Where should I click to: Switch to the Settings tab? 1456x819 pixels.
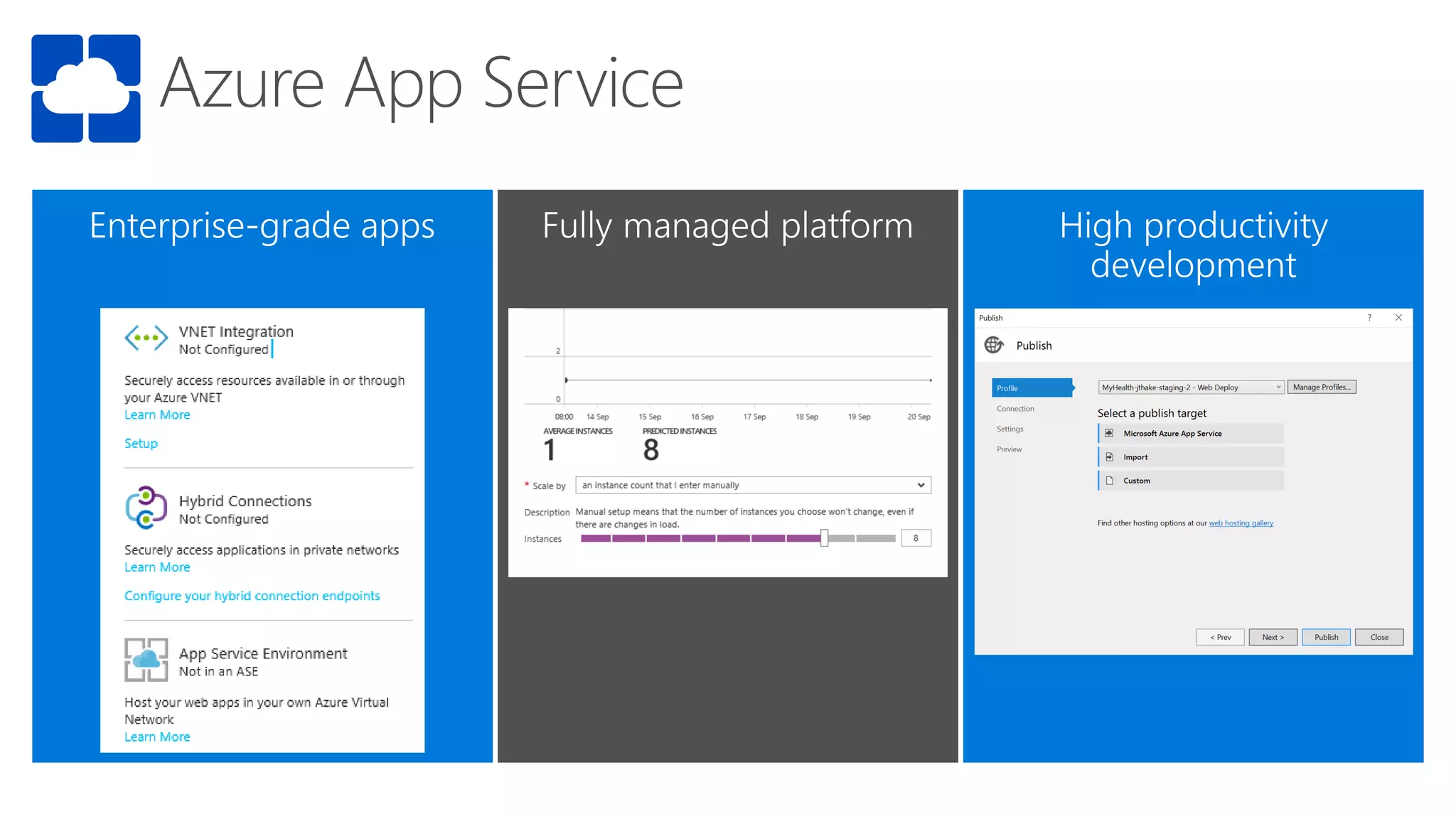pos(1010,429)
